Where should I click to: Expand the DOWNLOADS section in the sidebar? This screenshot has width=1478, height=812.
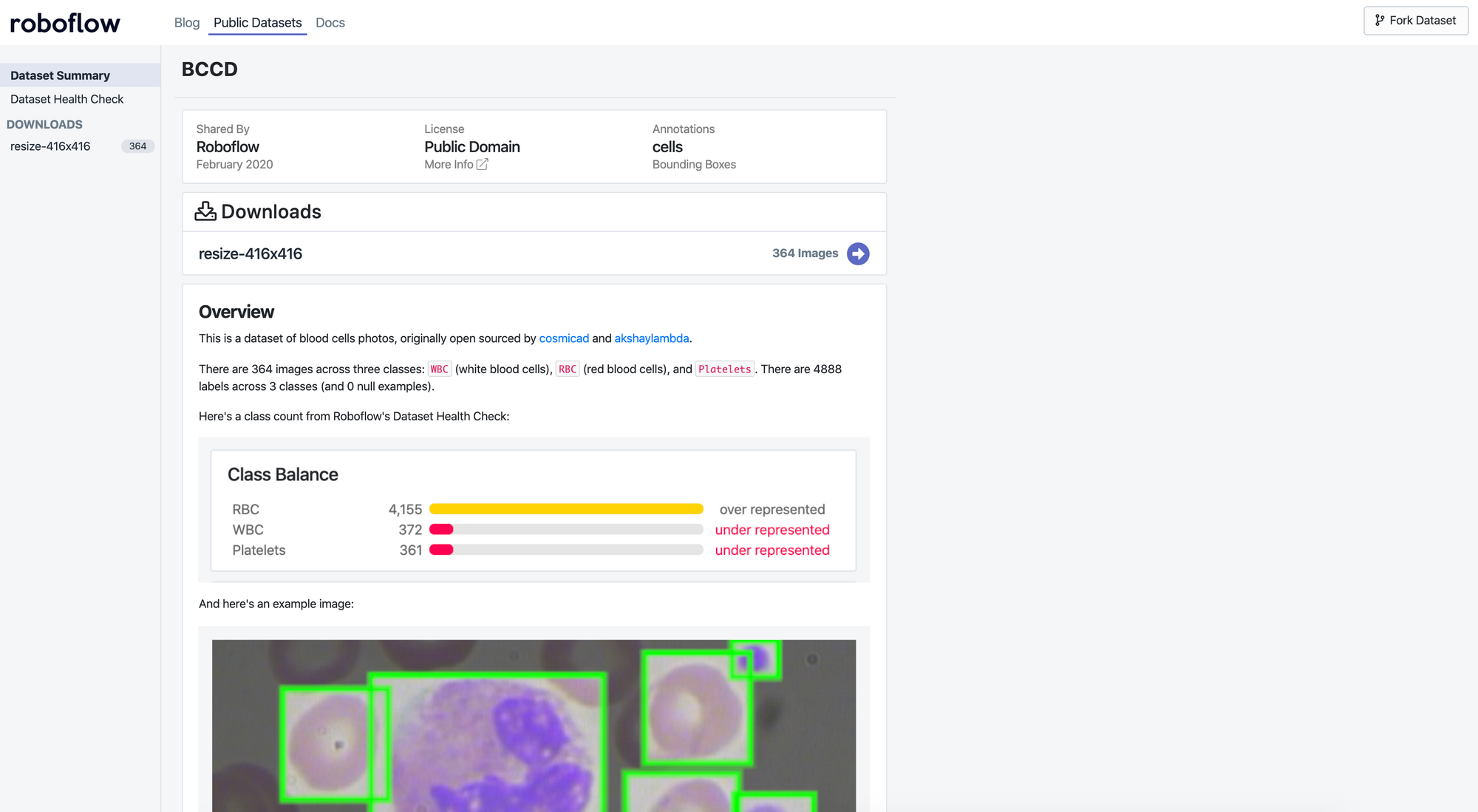45,124
